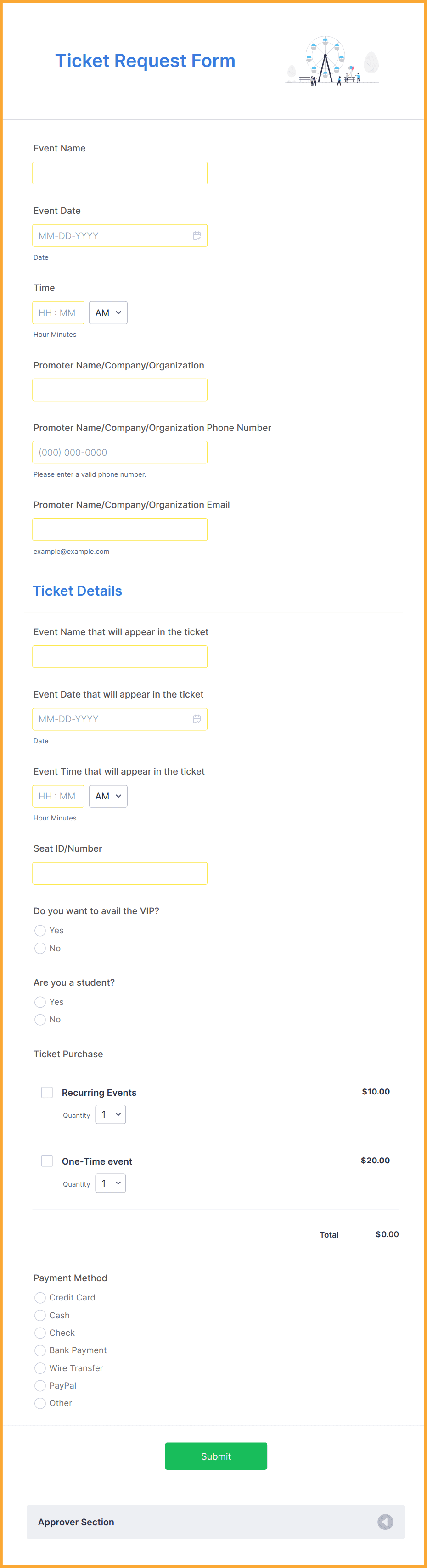The image size is (427, 1568).
Task: Click the Seat ID/Number input box
Action: click(x=119, y=873)
